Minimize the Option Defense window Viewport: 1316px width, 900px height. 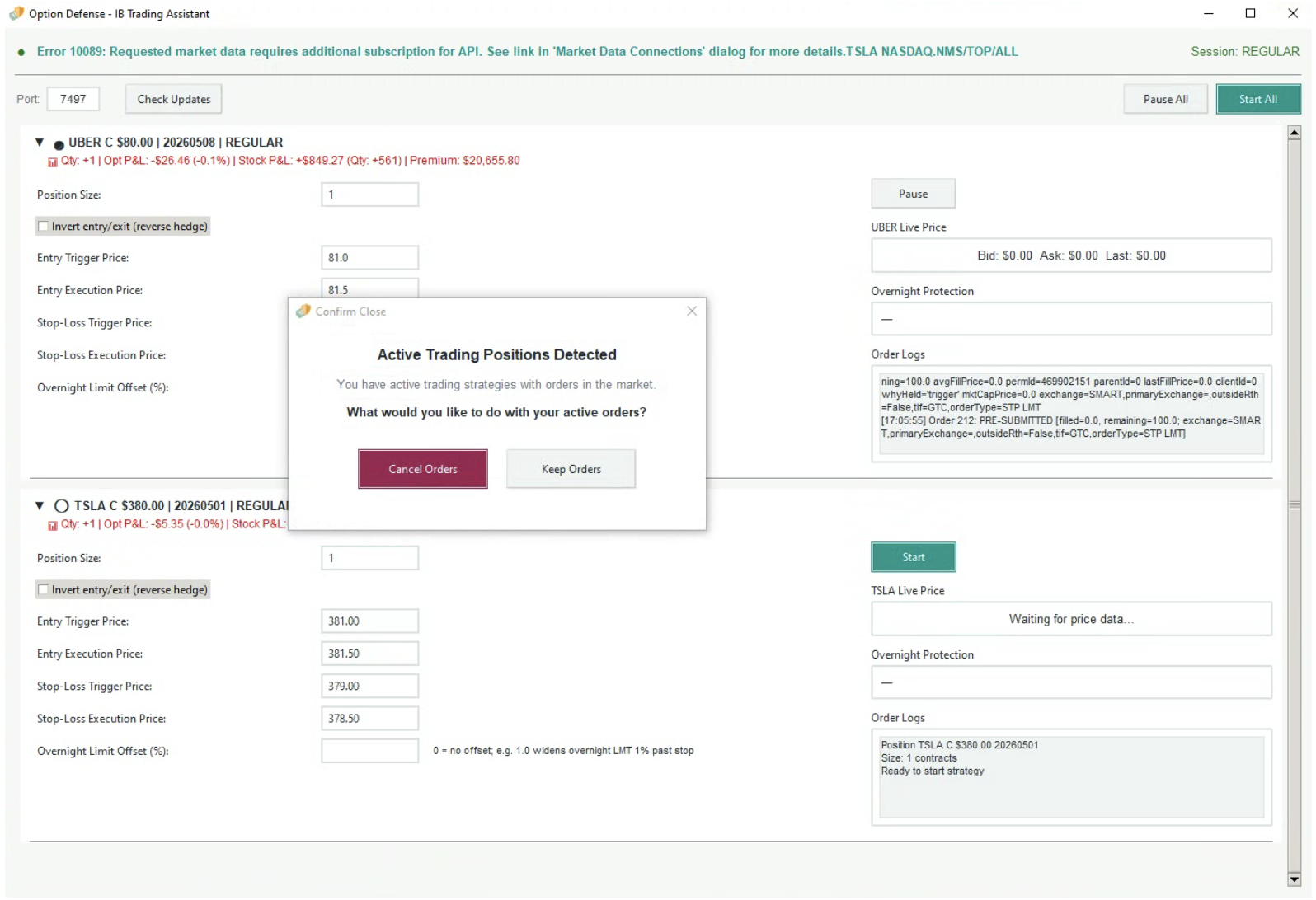tap(1208, 13)
